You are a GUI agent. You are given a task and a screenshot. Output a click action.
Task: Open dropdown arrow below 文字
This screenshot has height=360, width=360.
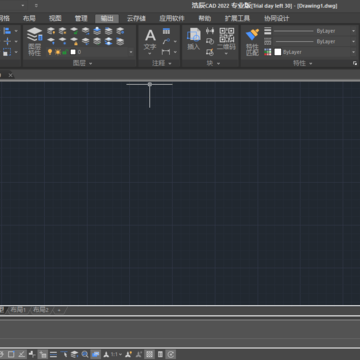point(150,53)
